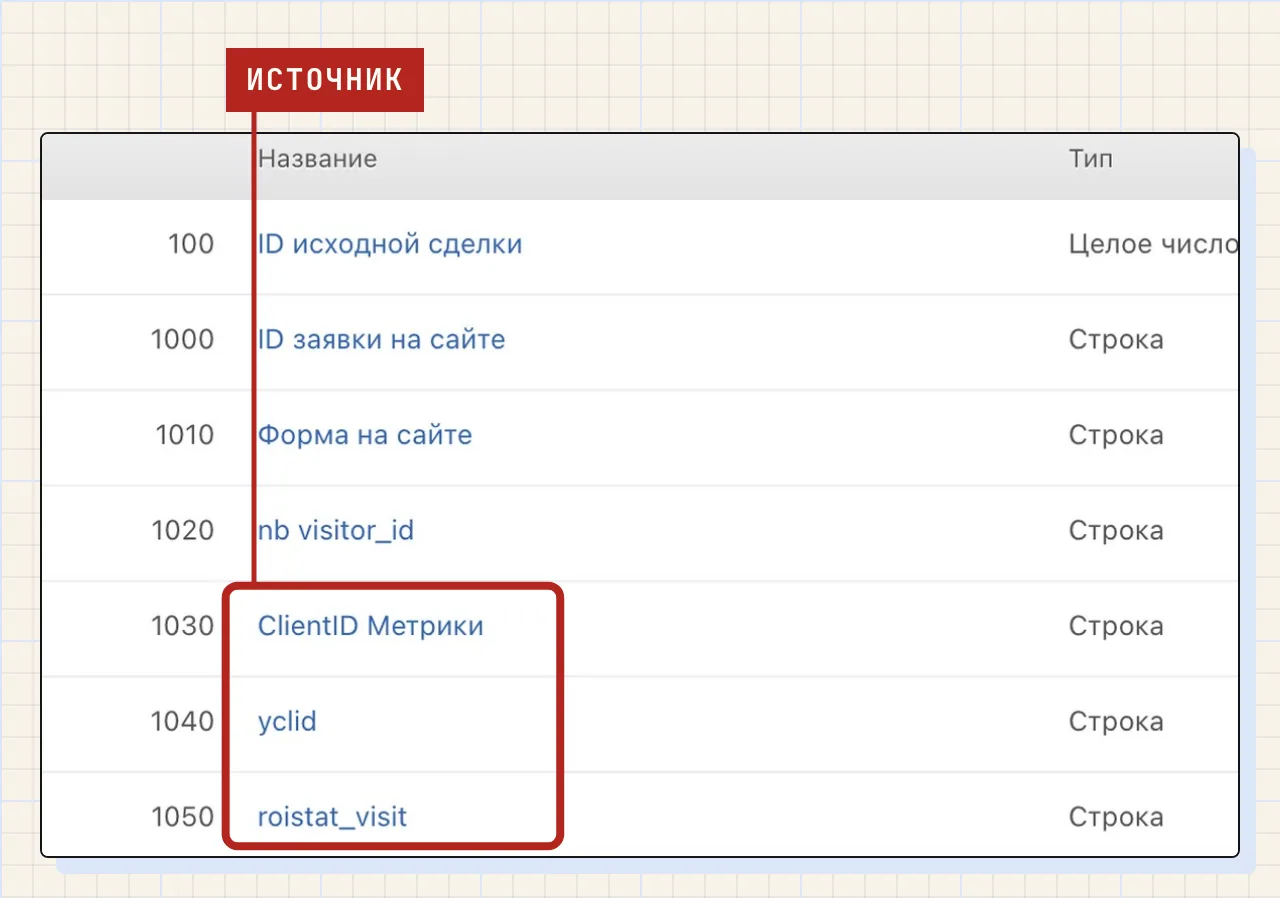Image resolution: width=1280 pixels, height=898 pixels.
Task: Open the 'ClientID Метрики' field link
Action: [x=371, y=626]
